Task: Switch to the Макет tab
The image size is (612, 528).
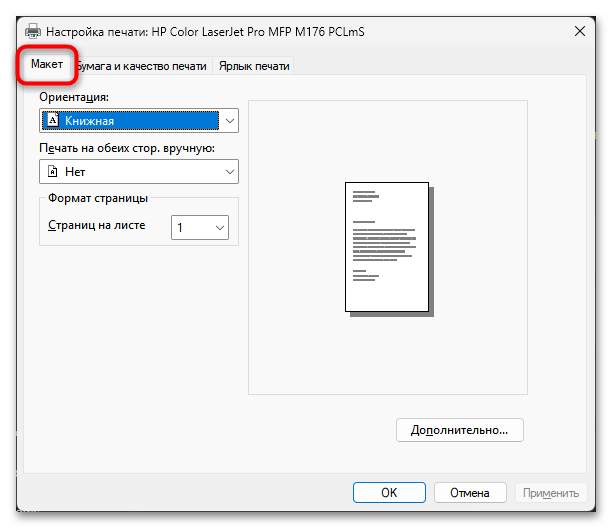Action: coord(47,64)
